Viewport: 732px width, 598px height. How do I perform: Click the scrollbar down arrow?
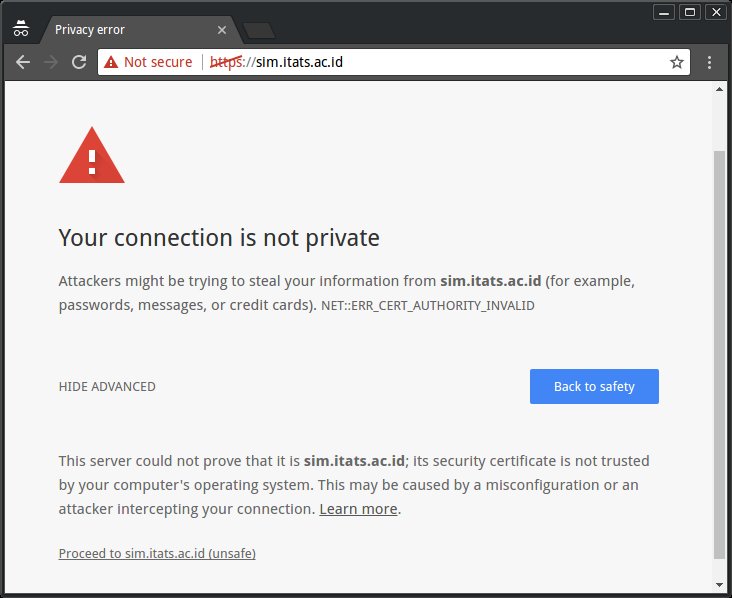(x=719, y=584)
